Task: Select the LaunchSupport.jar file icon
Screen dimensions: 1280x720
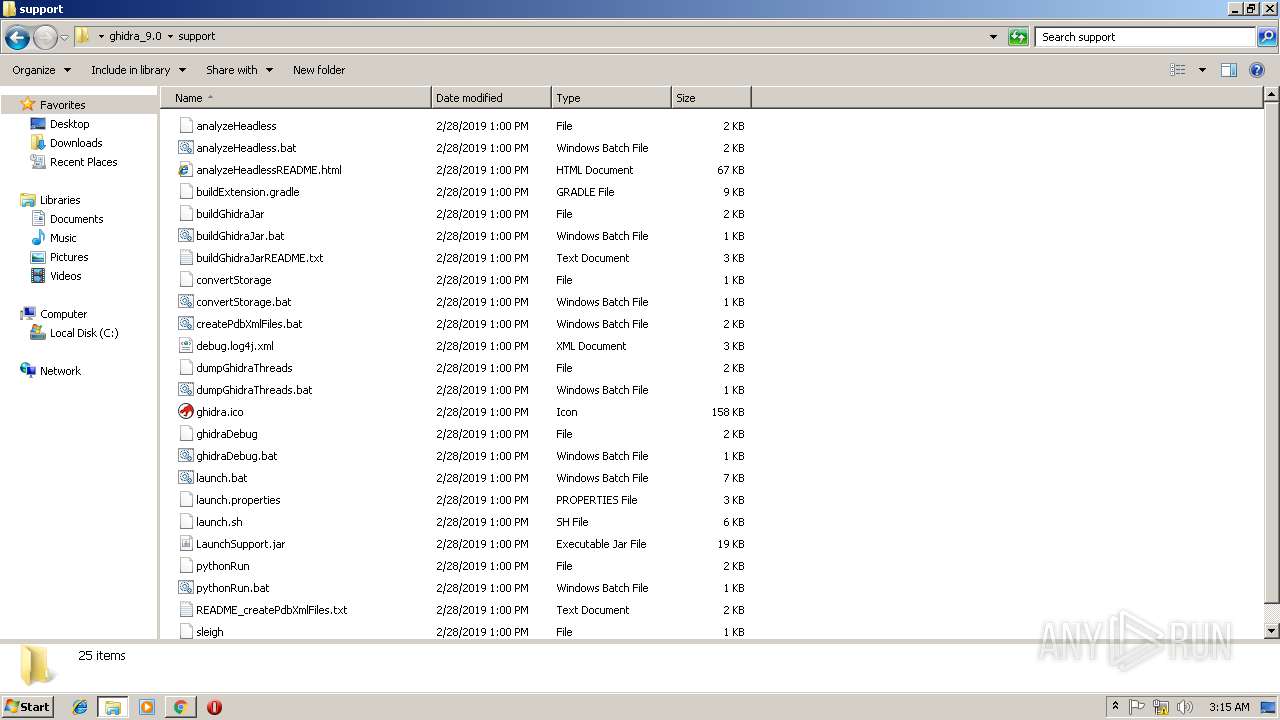Action: pyautogui.click(x=185, y=544)
